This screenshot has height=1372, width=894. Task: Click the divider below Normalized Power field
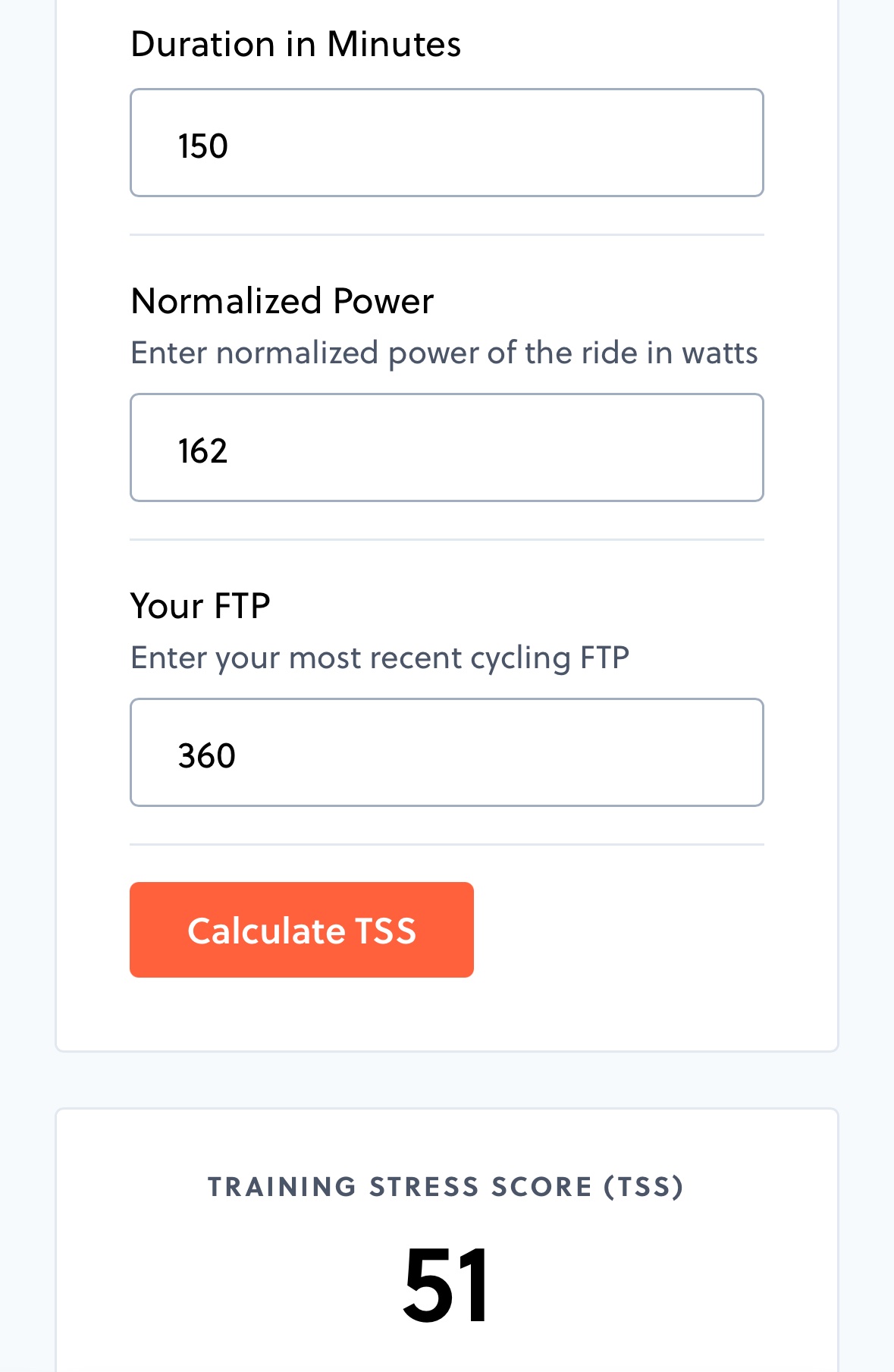(x=447, y=540)
